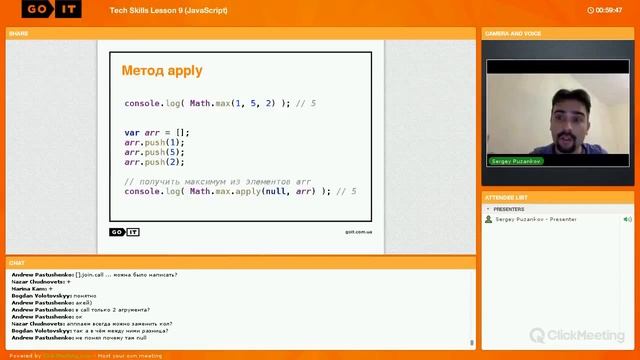The width and height of the screenshot is (640, 360).
Task: Click the grey Russian comment line in the code
Action: coord(218,182)
